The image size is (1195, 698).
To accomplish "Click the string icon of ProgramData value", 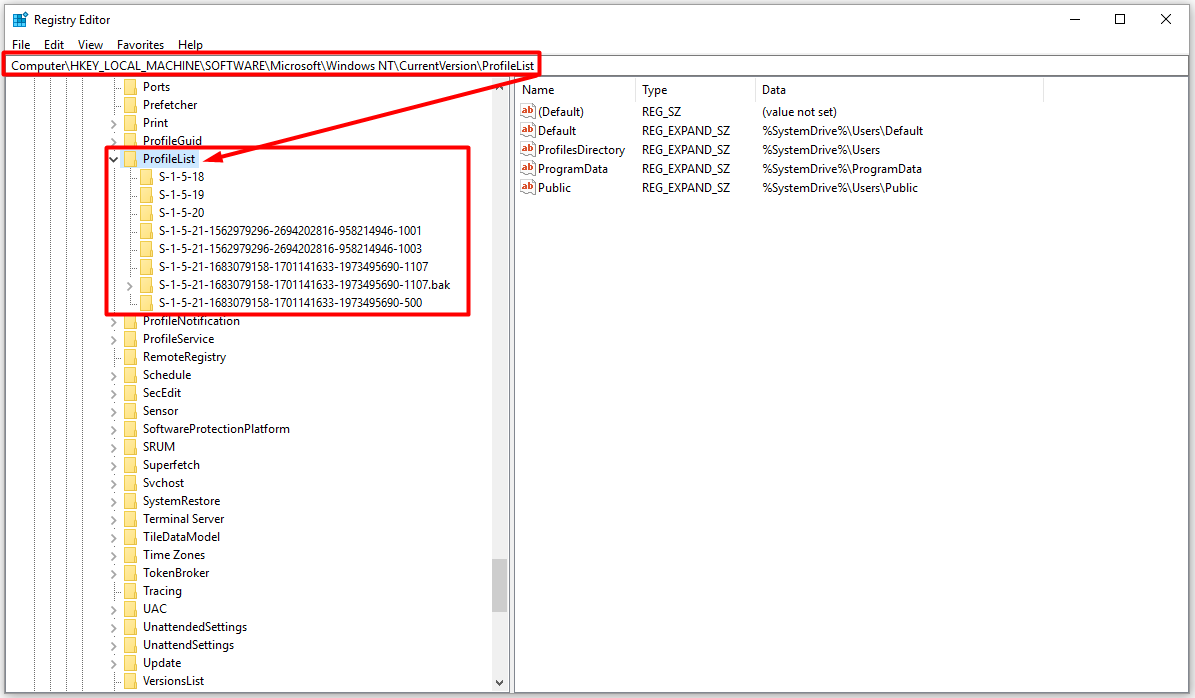I will tap(527, 168).
